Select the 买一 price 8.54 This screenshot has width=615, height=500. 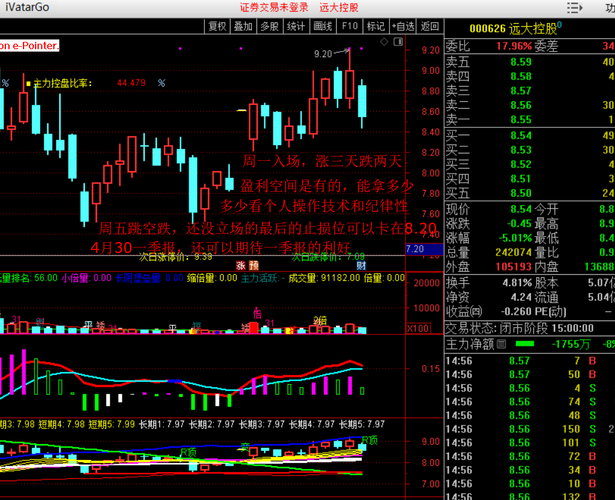click(521, 136)
